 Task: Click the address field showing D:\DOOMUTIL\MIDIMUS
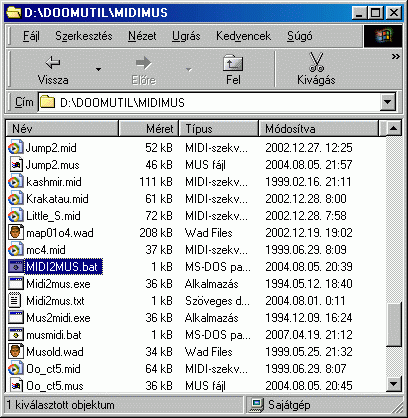coord(210,102)
